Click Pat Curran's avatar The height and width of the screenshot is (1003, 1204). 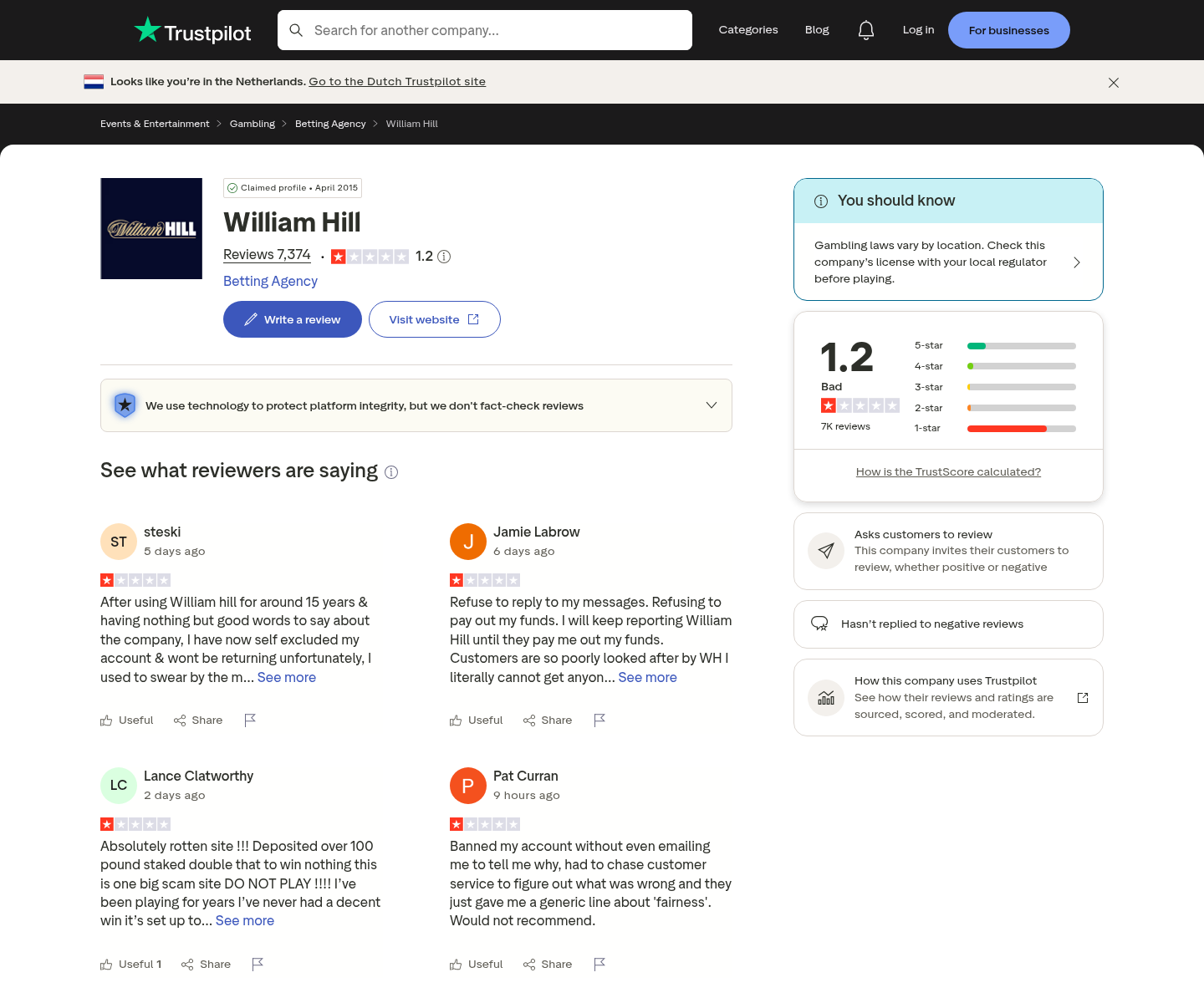coord(468,786)
